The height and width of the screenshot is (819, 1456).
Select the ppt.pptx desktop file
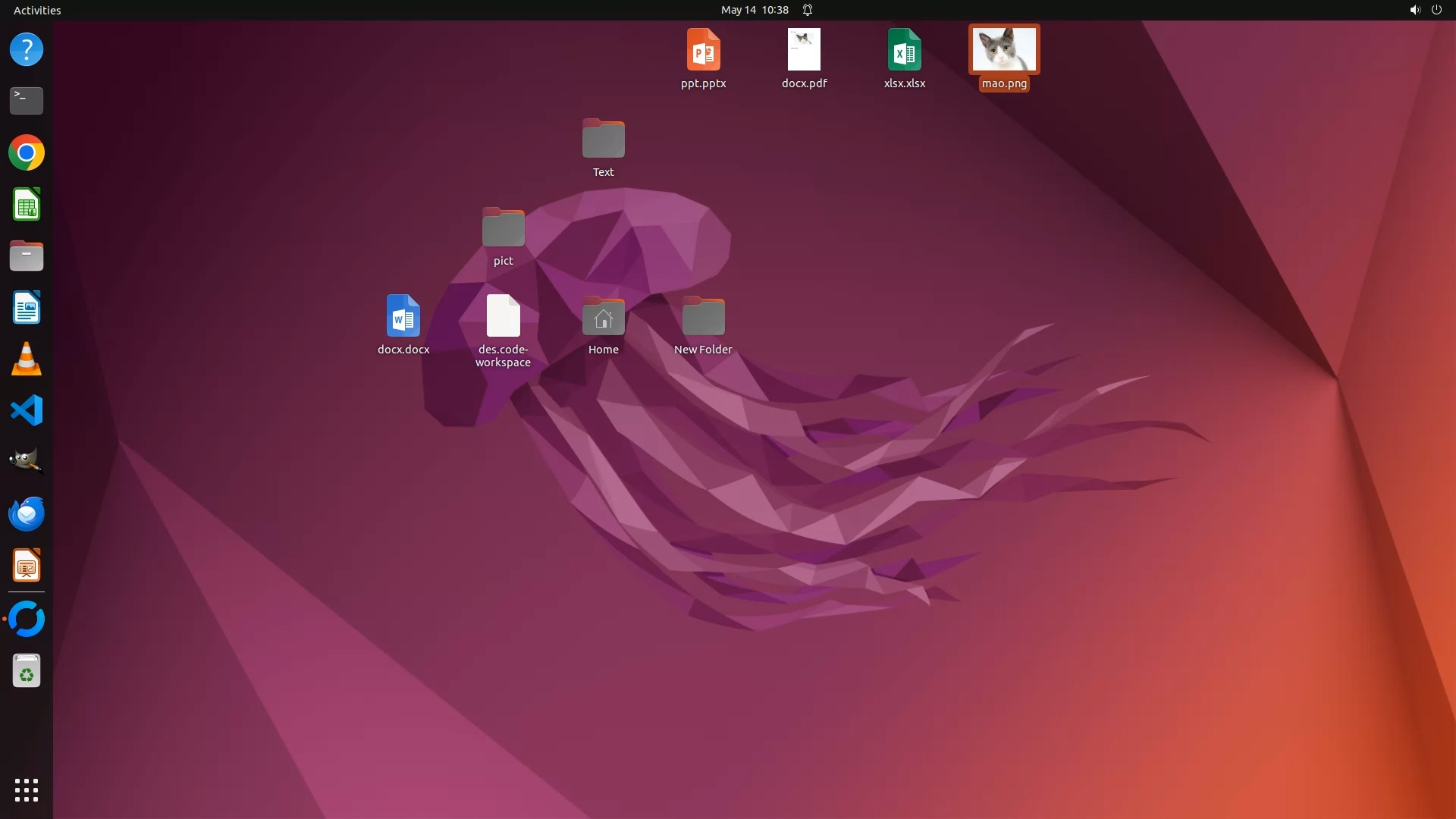click(703, 50)
